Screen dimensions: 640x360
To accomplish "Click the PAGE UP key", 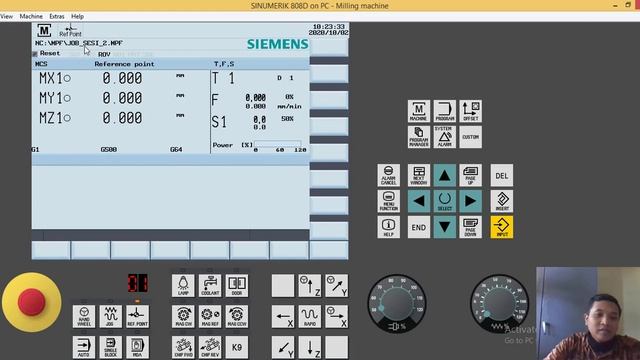I will click(471, 176).
